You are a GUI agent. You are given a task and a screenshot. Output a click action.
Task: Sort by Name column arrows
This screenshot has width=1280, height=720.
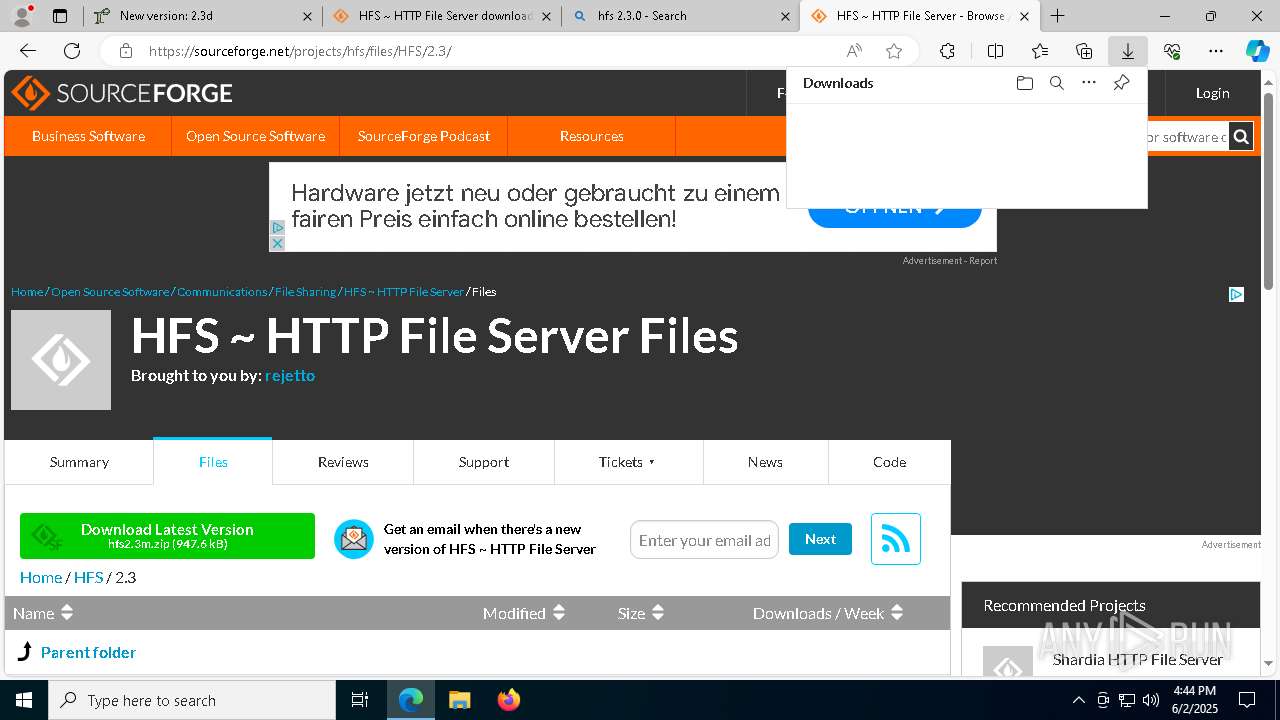point(67,613)
